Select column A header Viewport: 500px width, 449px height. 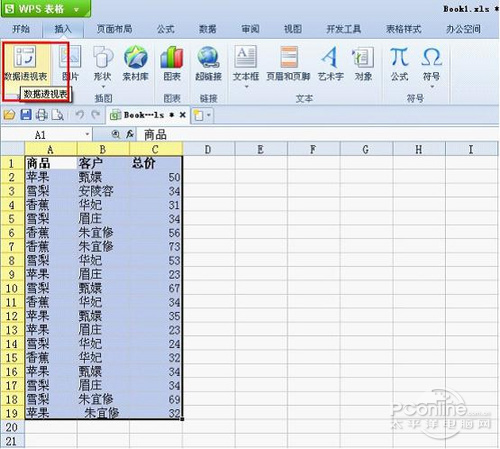point(51,150)
